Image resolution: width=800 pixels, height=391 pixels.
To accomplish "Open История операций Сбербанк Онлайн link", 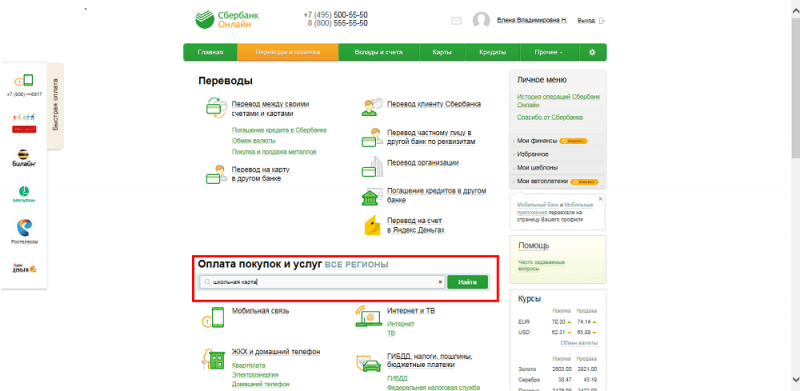I will tap(558, 100).
